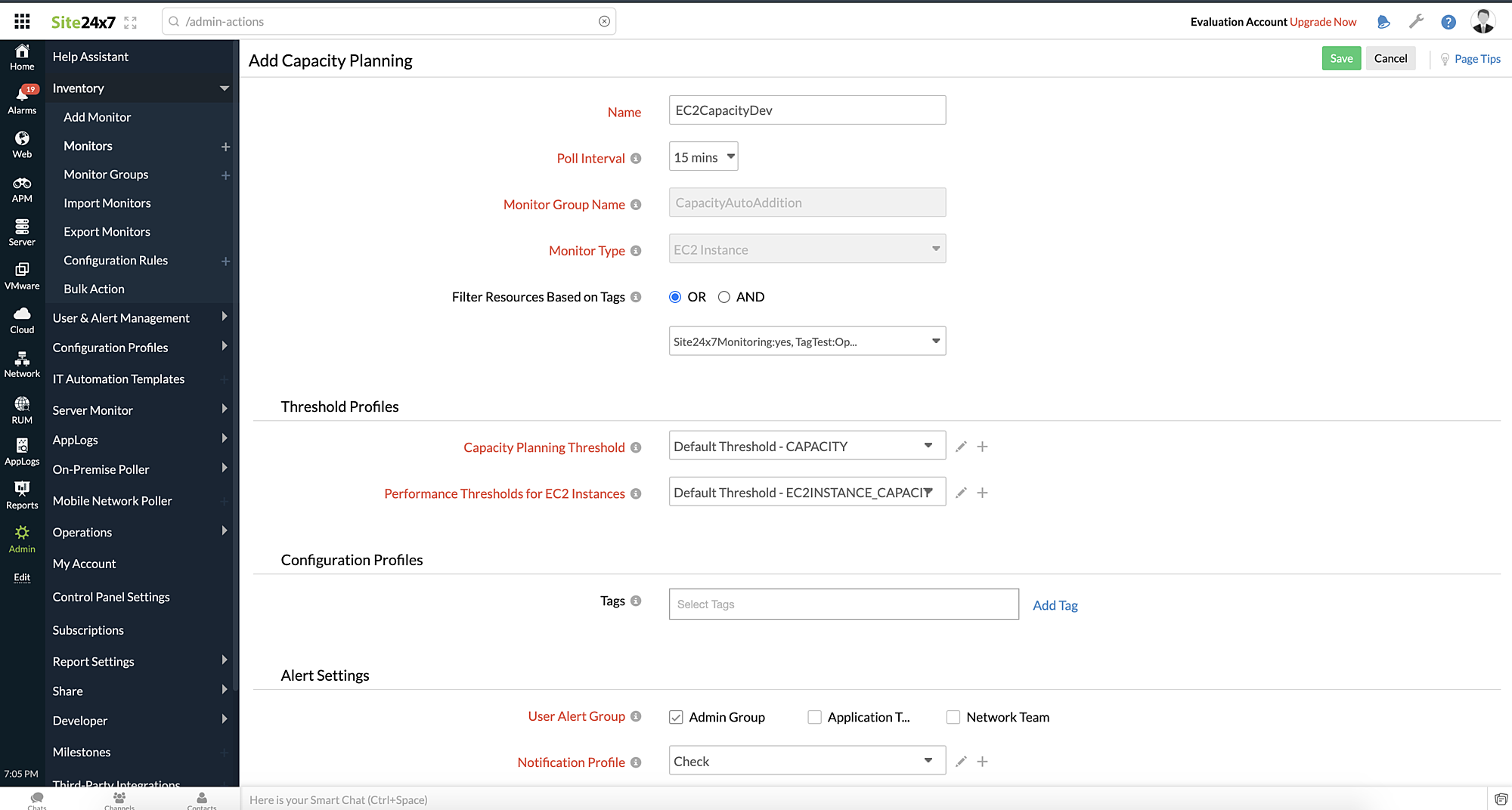Click inside the Select Tags field
The image size is (1512, 810).
[x=843, y=604]
